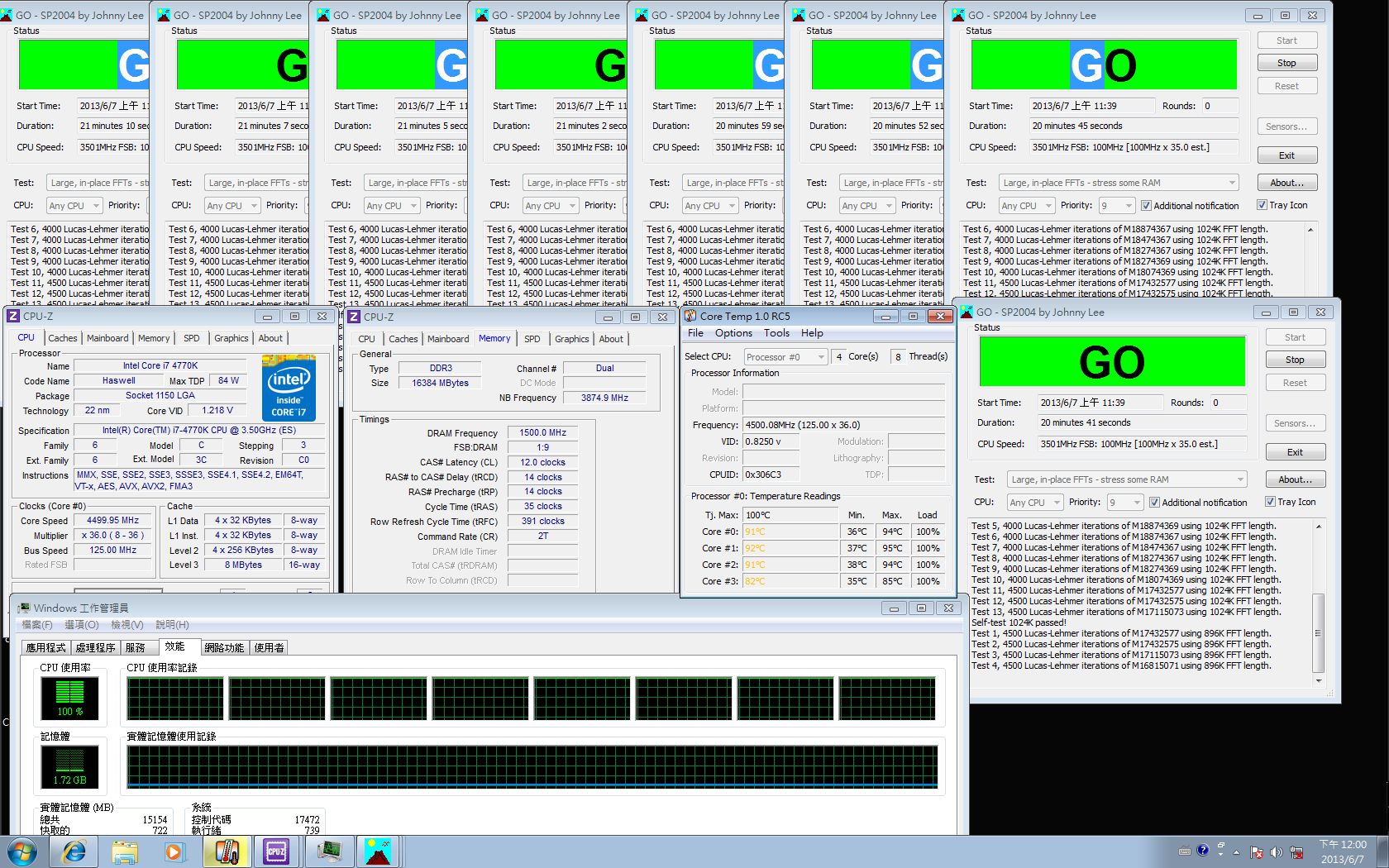Open 處理程序 tab in Task Manager
This screenshot has height=868, width=1389.
[x=95, y=648]
